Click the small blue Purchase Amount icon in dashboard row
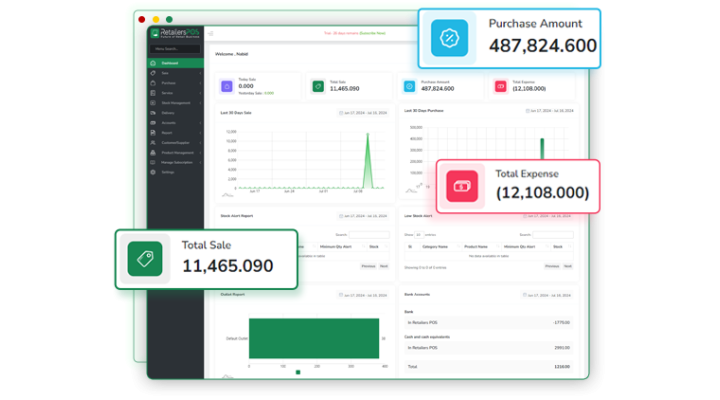 (x=409, y=86)
